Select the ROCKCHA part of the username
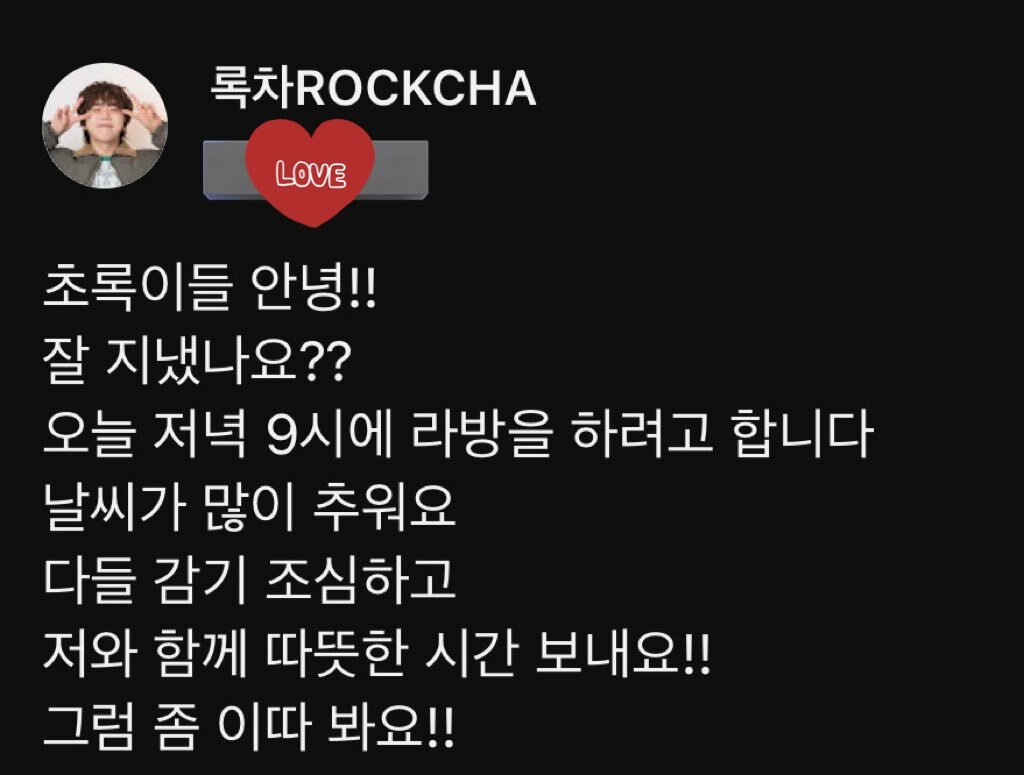Screen dimensions: 1024x775 coord(415,89)
